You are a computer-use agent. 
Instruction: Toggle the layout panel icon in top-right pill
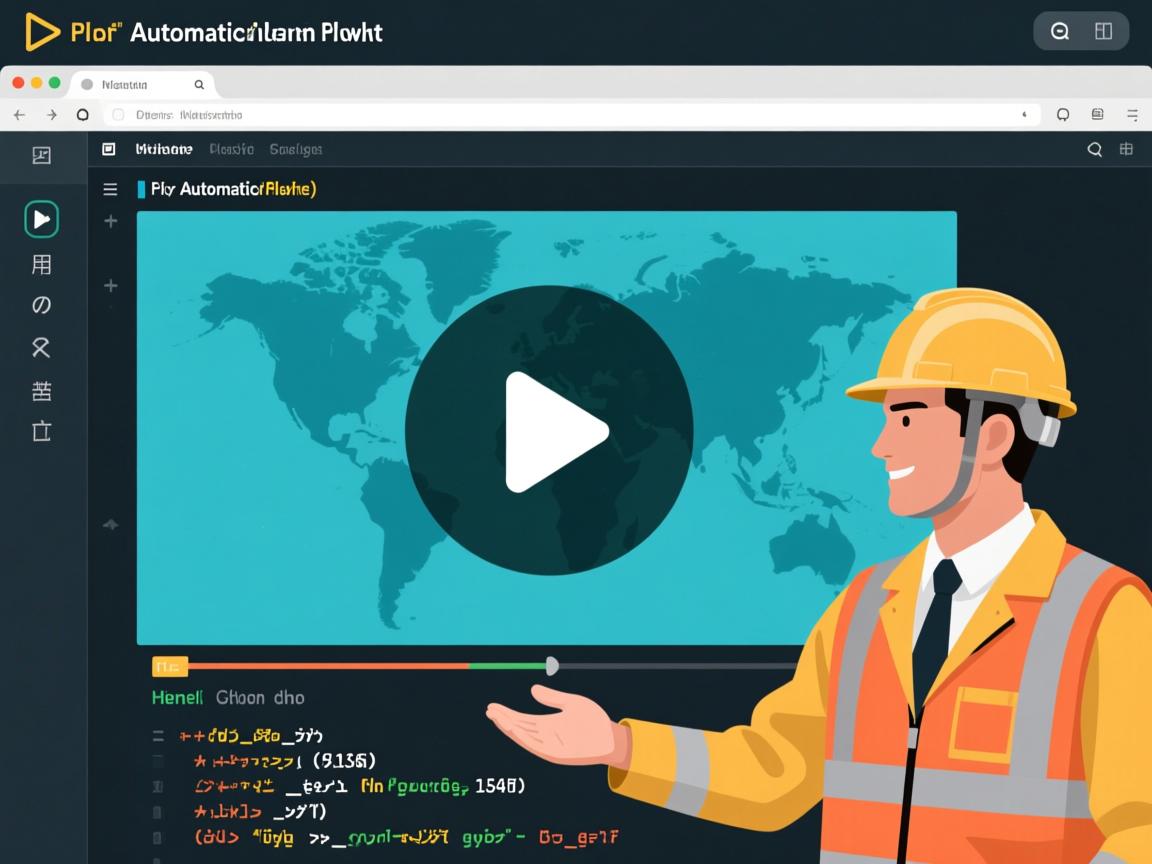pos(1103,32)
